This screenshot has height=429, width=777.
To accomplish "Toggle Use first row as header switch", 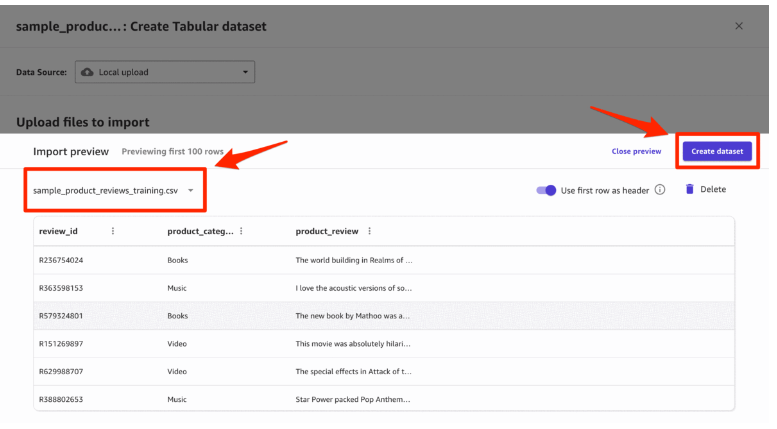I will point(546,190).
